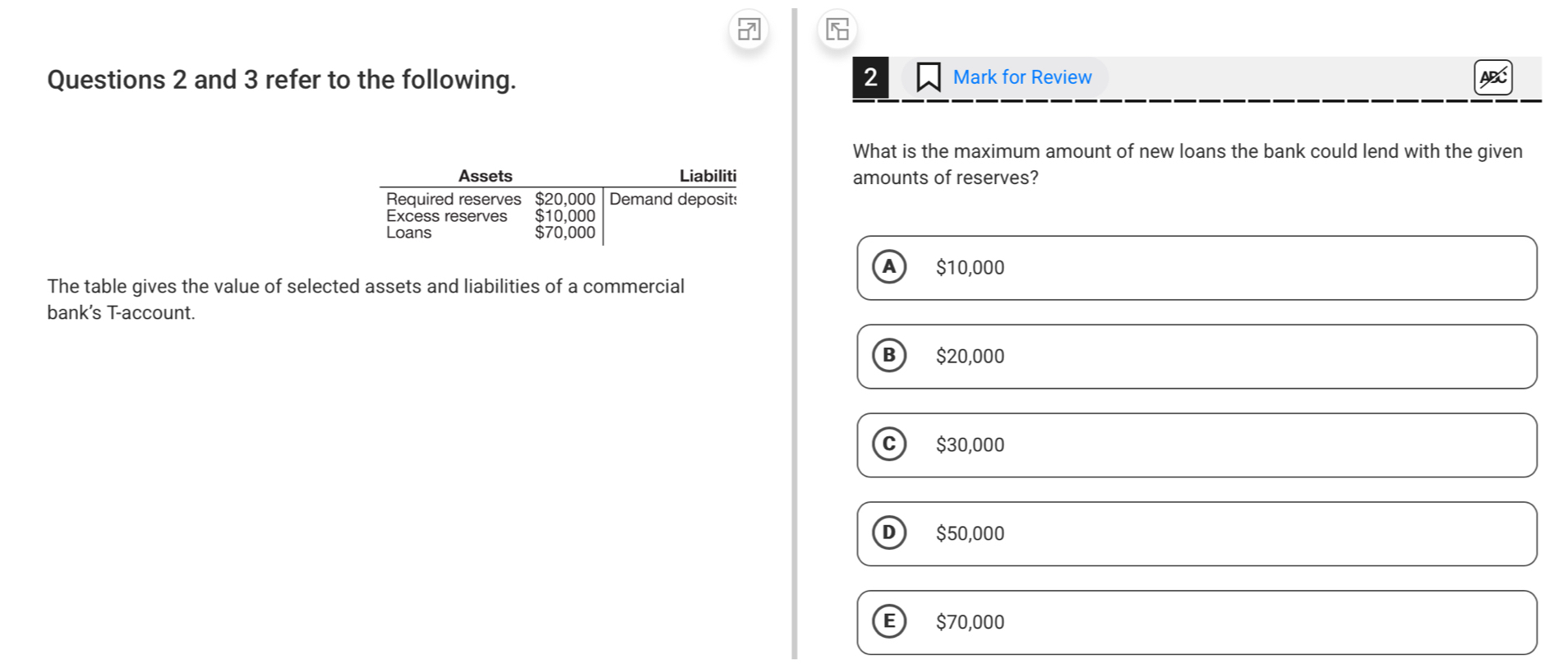Select answer circle C
Viewport: 1568px width, 664px height.
[x=889, y=445]
